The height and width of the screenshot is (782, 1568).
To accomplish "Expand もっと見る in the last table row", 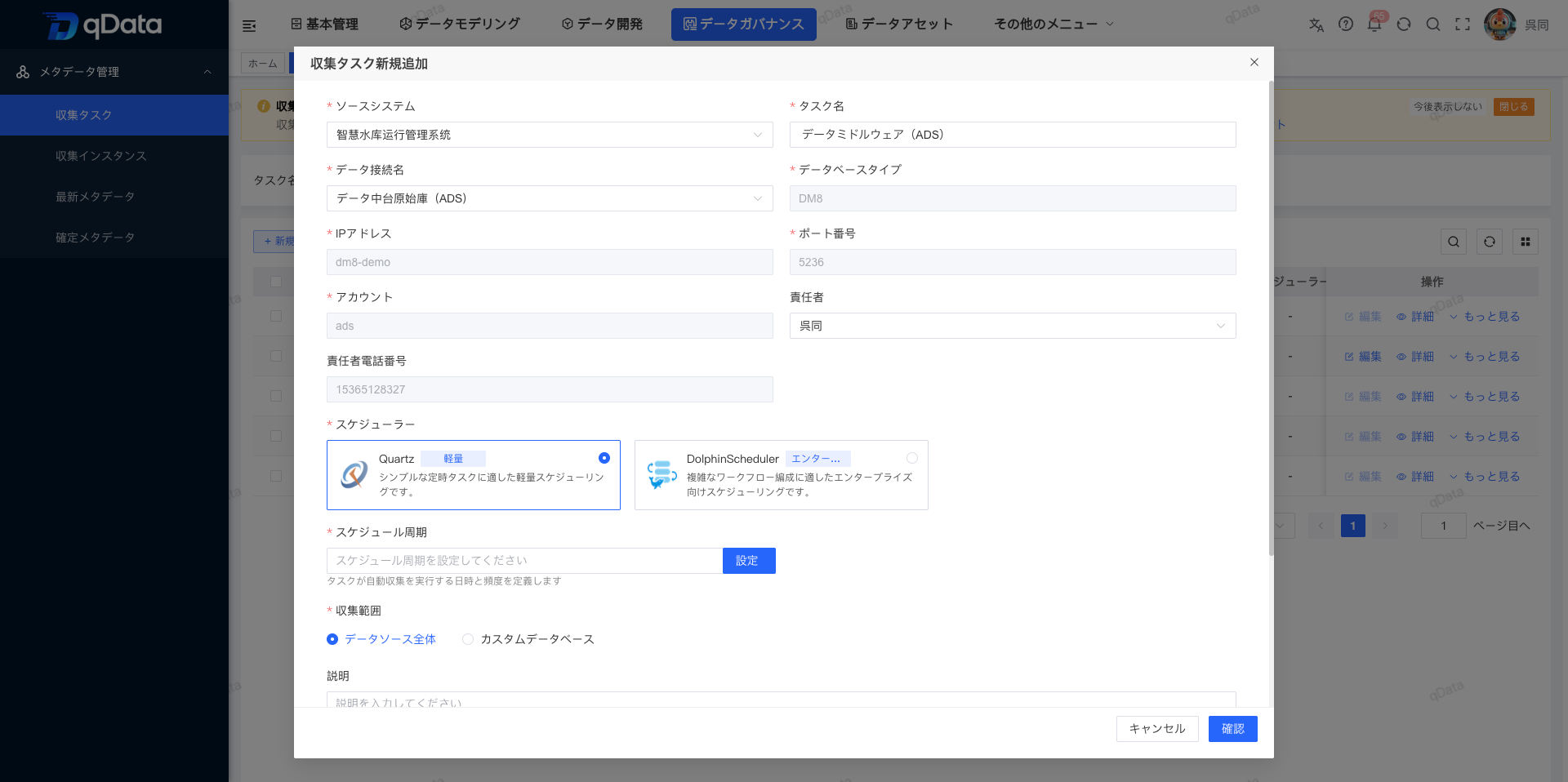I will click(x=1485, y=477).
